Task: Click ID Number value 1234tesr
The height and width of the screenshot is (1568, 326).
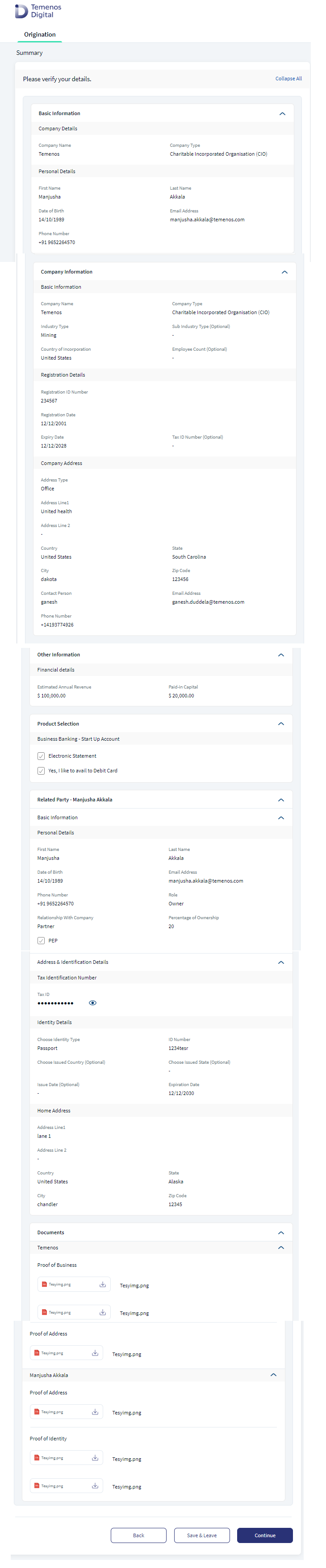Action: 179,1048
